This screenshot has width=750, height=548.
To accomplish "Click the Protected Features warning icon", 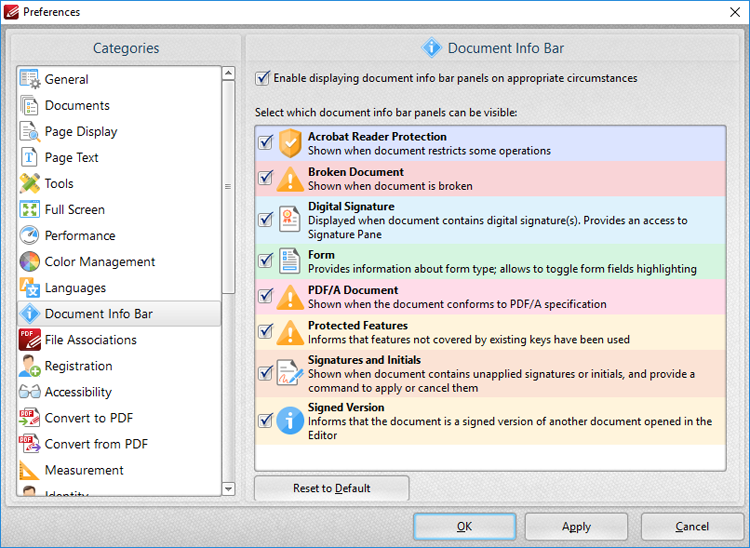I will click(290, 332).
